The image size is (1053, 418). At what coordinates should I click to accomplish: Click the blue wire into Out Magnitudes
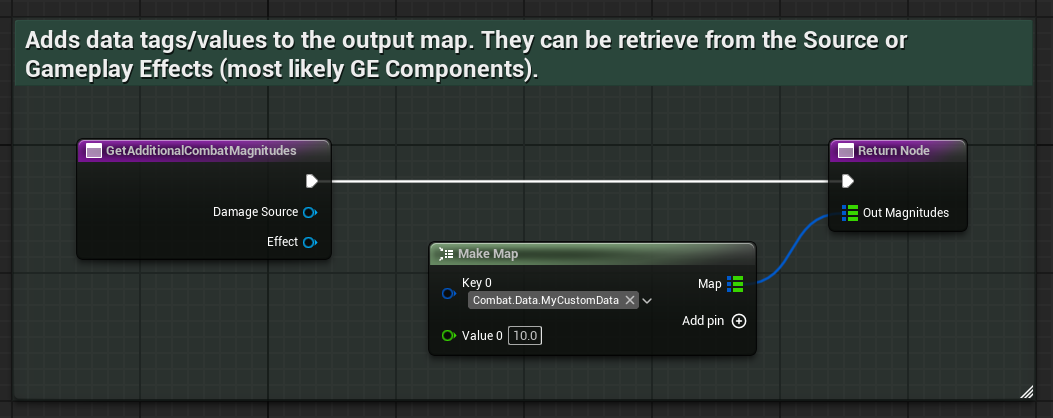tap(795, 248)
